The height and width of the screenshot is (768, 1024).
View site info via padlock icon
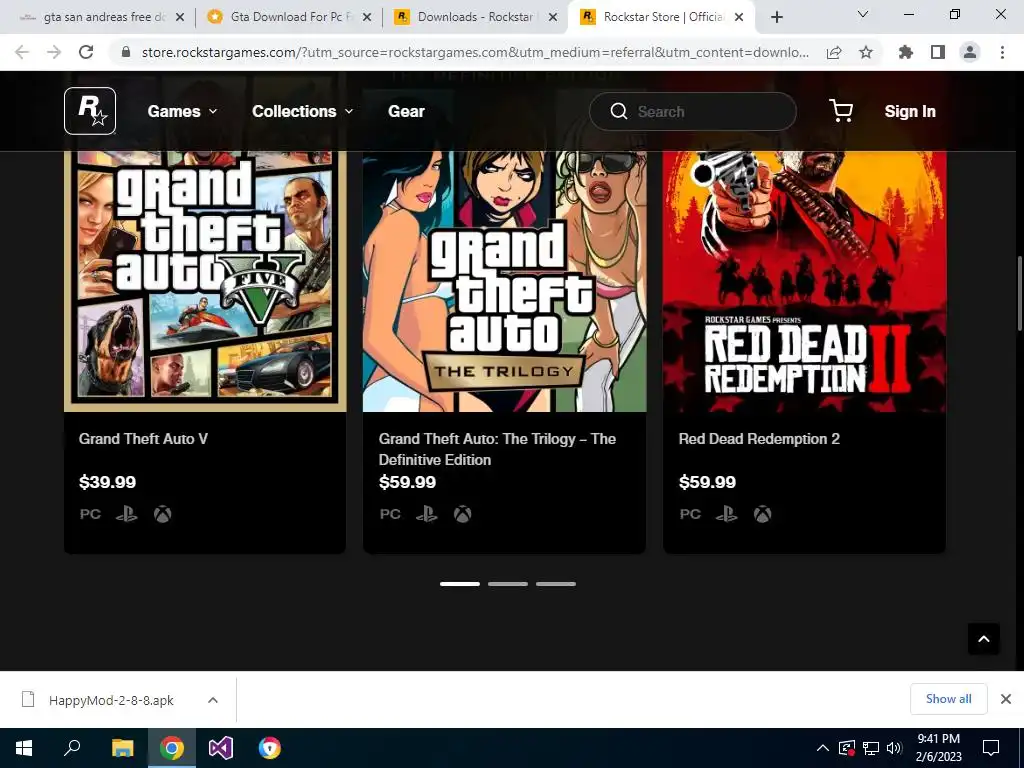tap(127, 52)
